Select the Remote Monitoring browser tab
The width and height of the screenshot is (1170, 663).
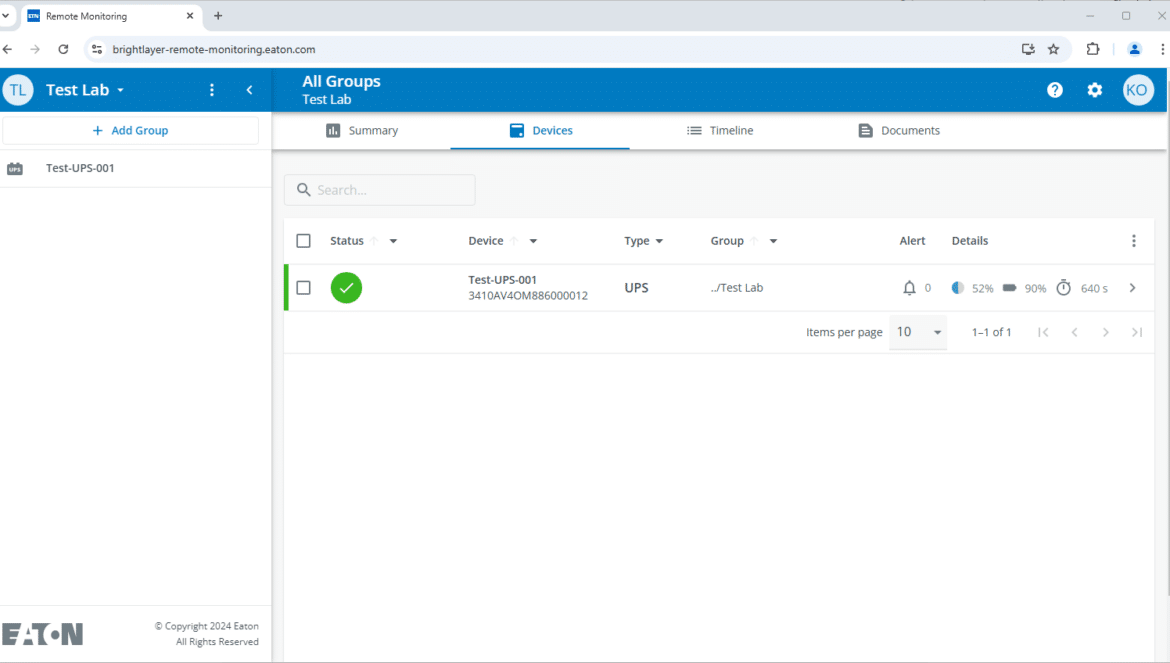(110, 16)
